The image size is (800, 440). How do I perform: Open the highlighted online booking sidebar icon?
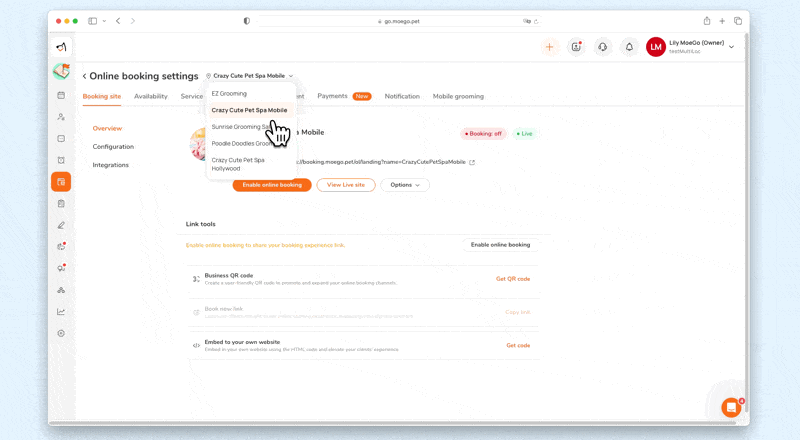(x=61, y=182)
